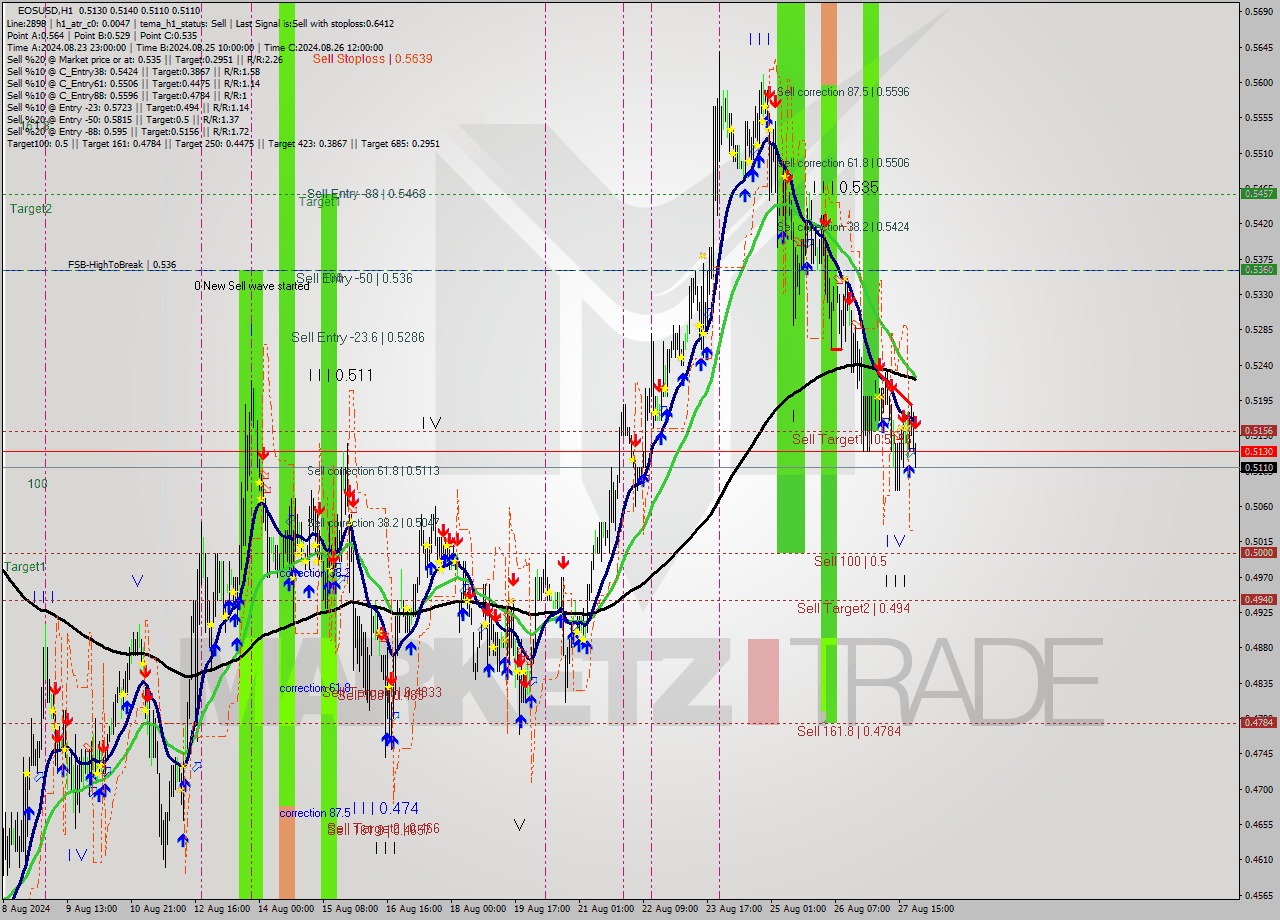Click price axis value 0.5690
The image size is (1280, 920).
tap(1258, 12)
